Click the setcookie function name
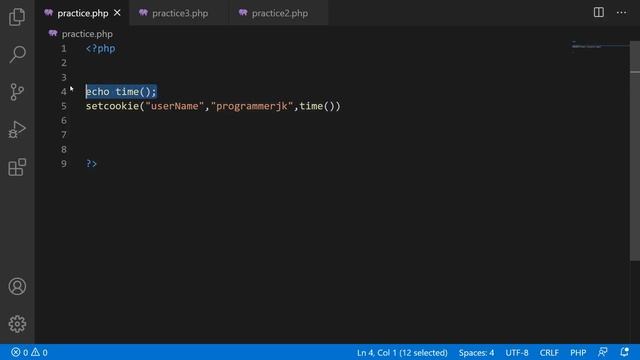 pos(112,106)
